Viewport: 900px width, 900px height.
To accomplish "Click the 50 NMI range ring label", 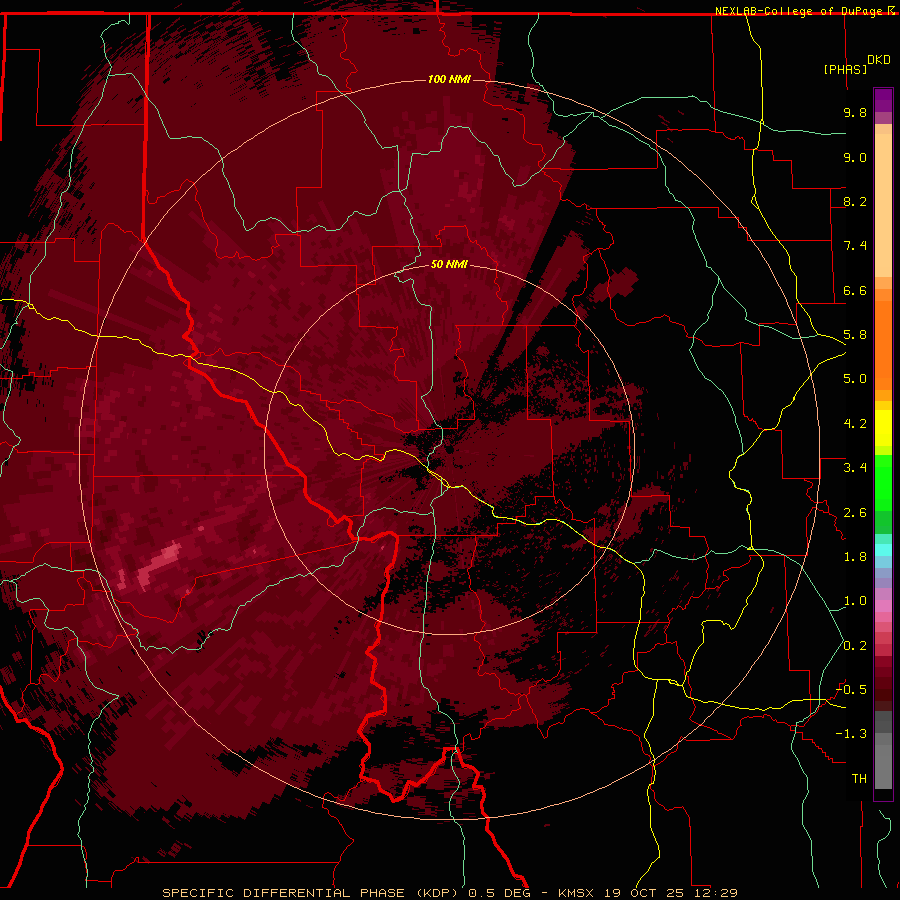I will click(x=449, y=264).
